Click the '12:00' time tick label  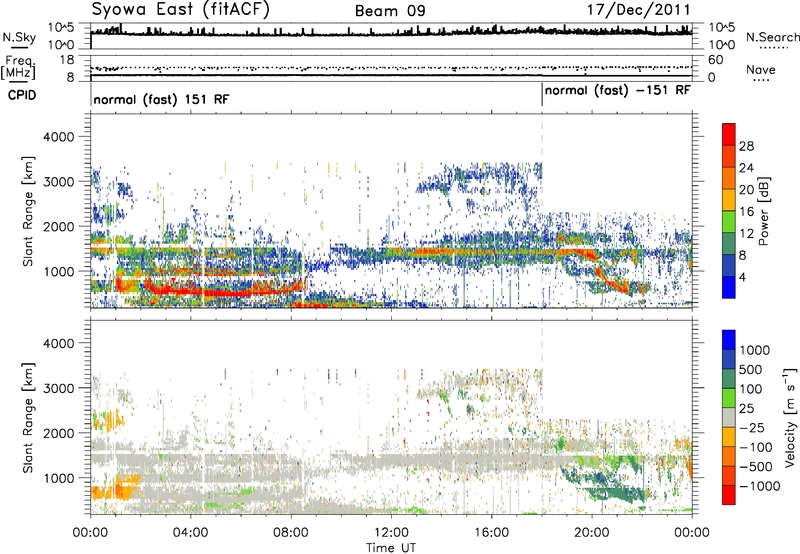[391, 533]
